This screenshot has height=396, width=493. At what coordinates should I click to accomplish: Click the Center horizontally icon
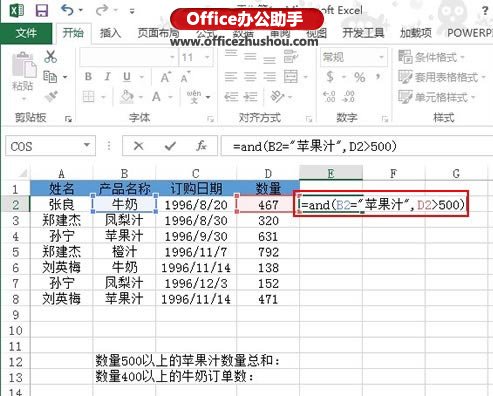(x=250, y=77)
